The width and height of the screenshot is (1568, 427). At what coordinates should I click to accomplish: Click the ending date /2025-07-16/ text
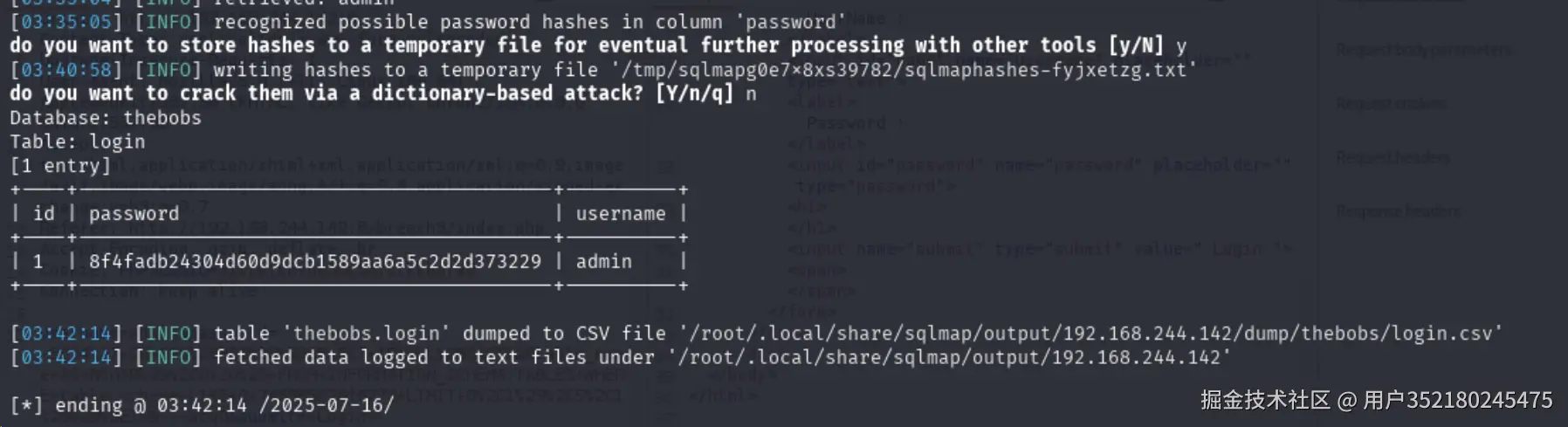coord(327,405)
